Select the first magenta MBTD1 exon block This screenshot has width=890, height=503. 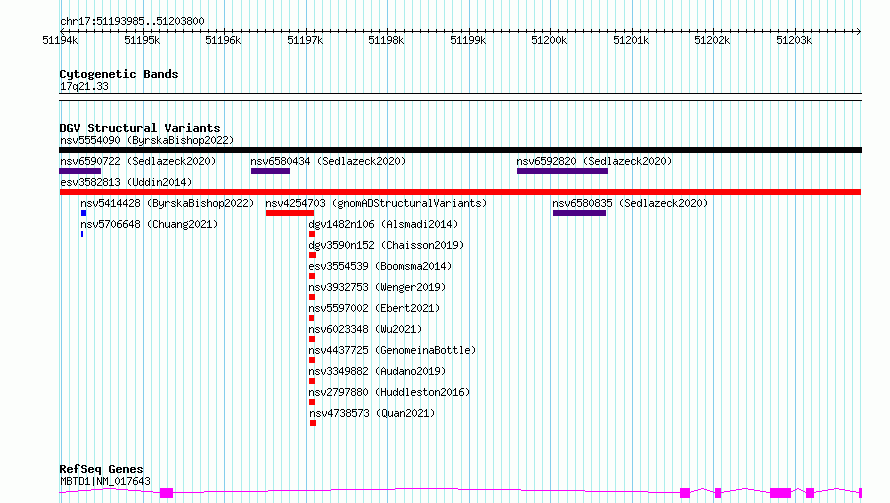166,493
